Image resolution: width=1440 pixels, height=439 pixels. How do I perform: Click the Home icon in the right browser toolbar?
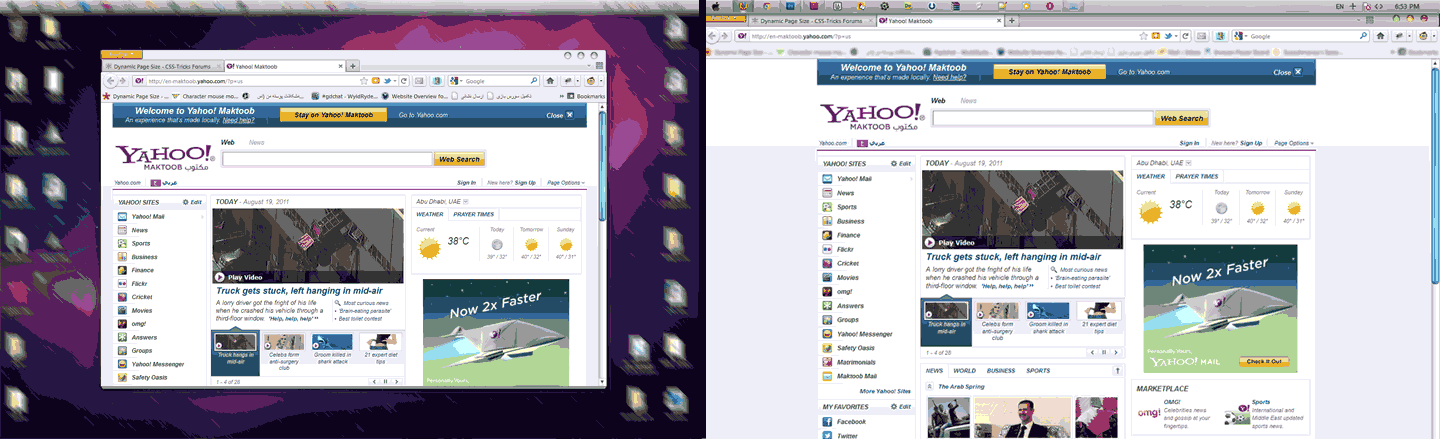(x=1380, y=35)
